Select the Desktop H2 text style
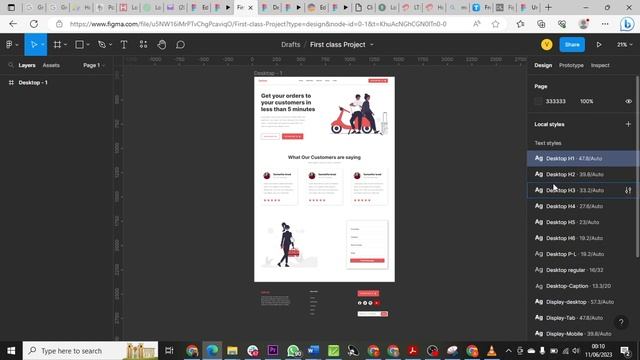Image resolution: width=640 pixels, height=360 pixels. pyautogui.click(x=582, y=174)
